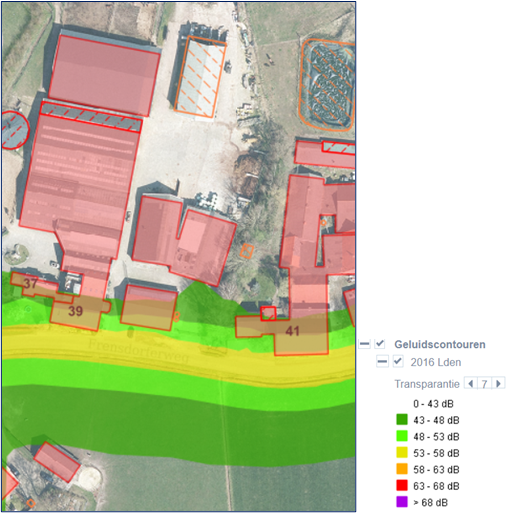
Task: Select the 2016 Lden layer label
Action: point(436,362)
